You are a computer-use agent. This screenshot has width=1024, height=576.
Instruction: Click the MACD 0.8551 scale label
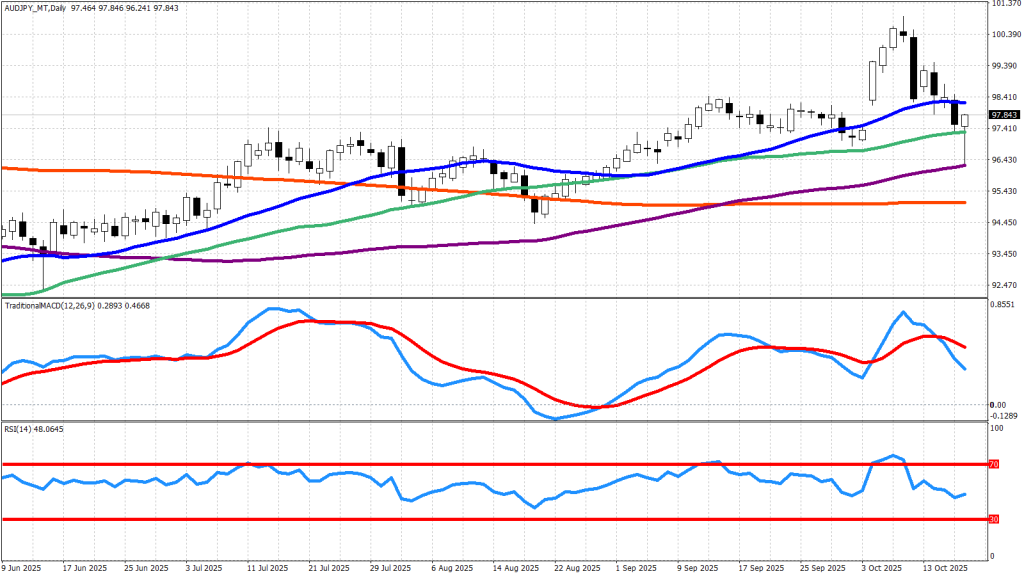pos(1003,305)
